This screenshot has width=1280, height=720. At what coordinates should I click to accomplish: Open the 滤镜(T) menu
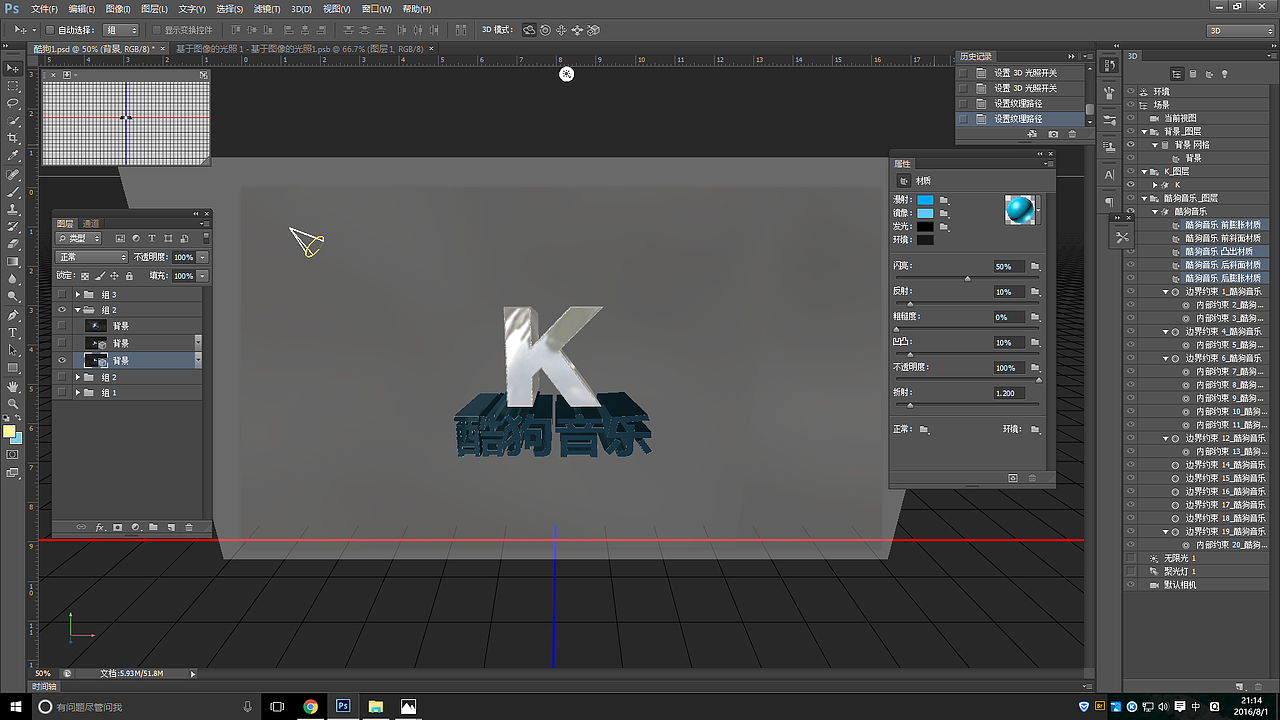(267, 9)
